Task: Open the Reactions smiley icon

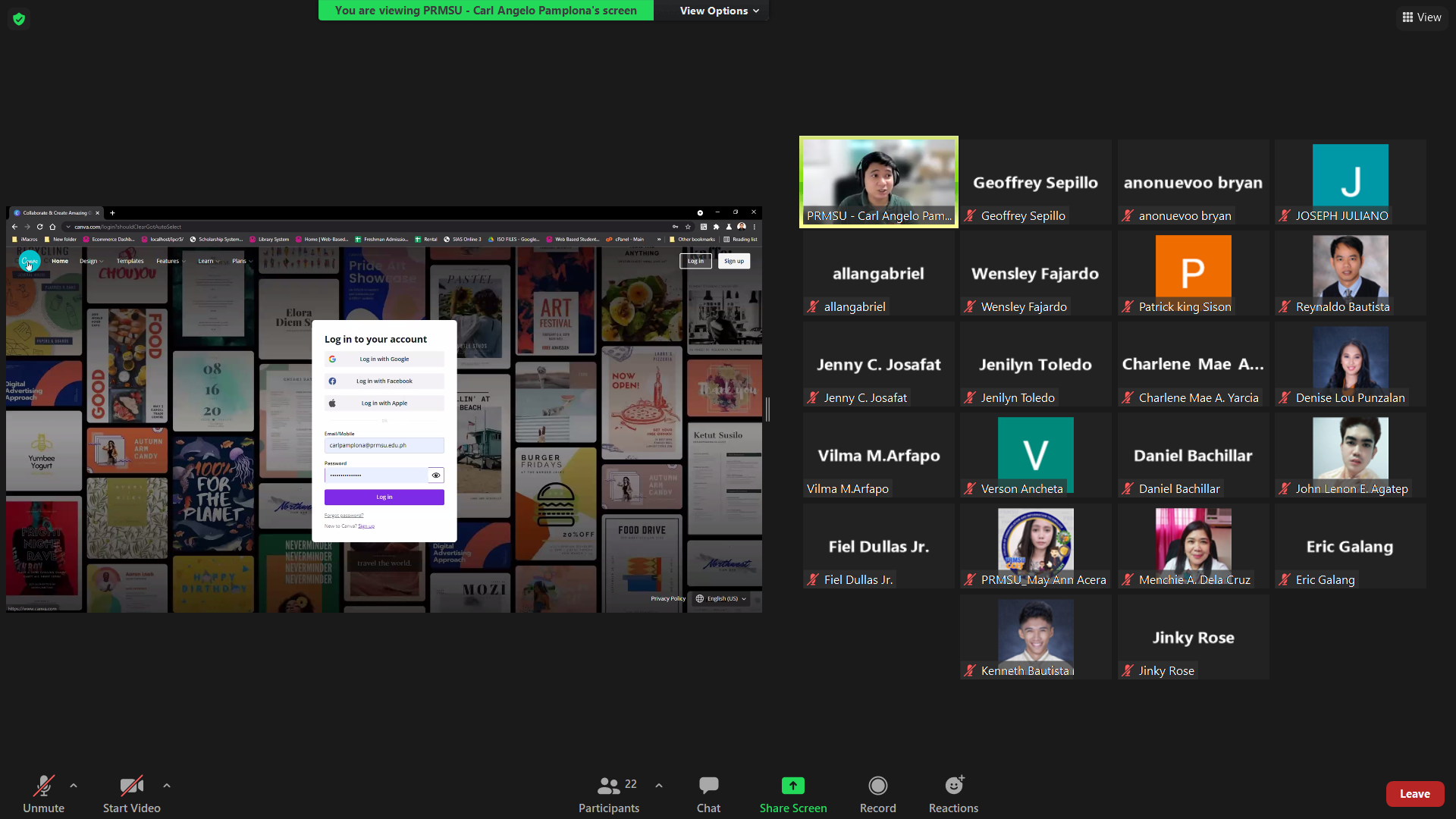Action: point(953,786)
